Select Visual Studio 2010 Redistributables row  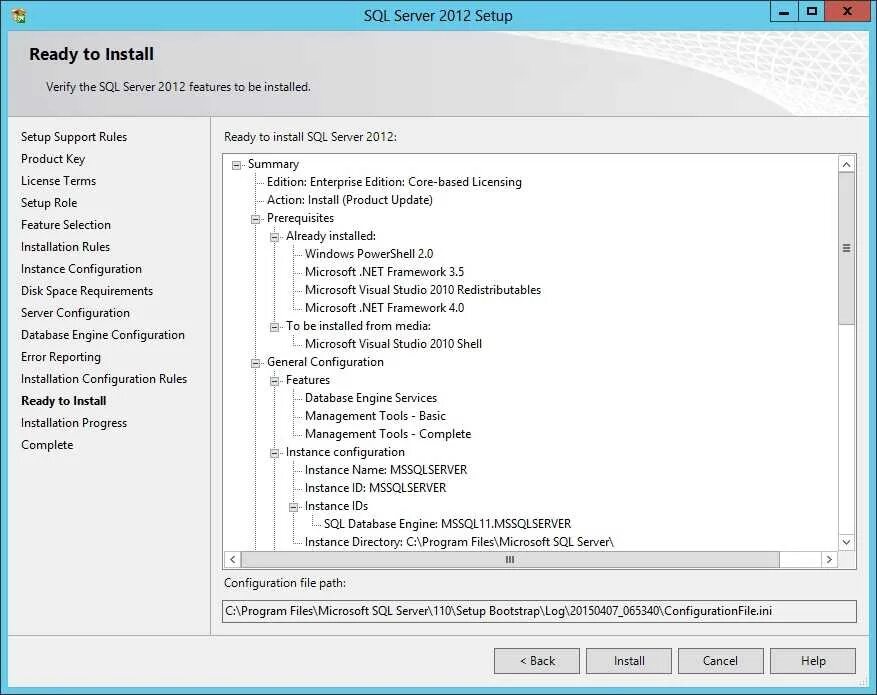pos(423,290)
